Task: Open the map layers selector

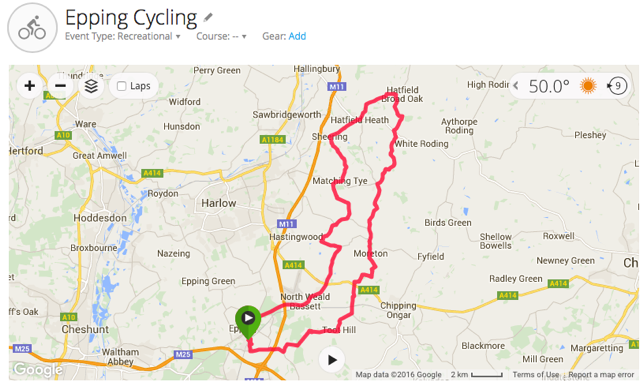Action: [91, 86]
